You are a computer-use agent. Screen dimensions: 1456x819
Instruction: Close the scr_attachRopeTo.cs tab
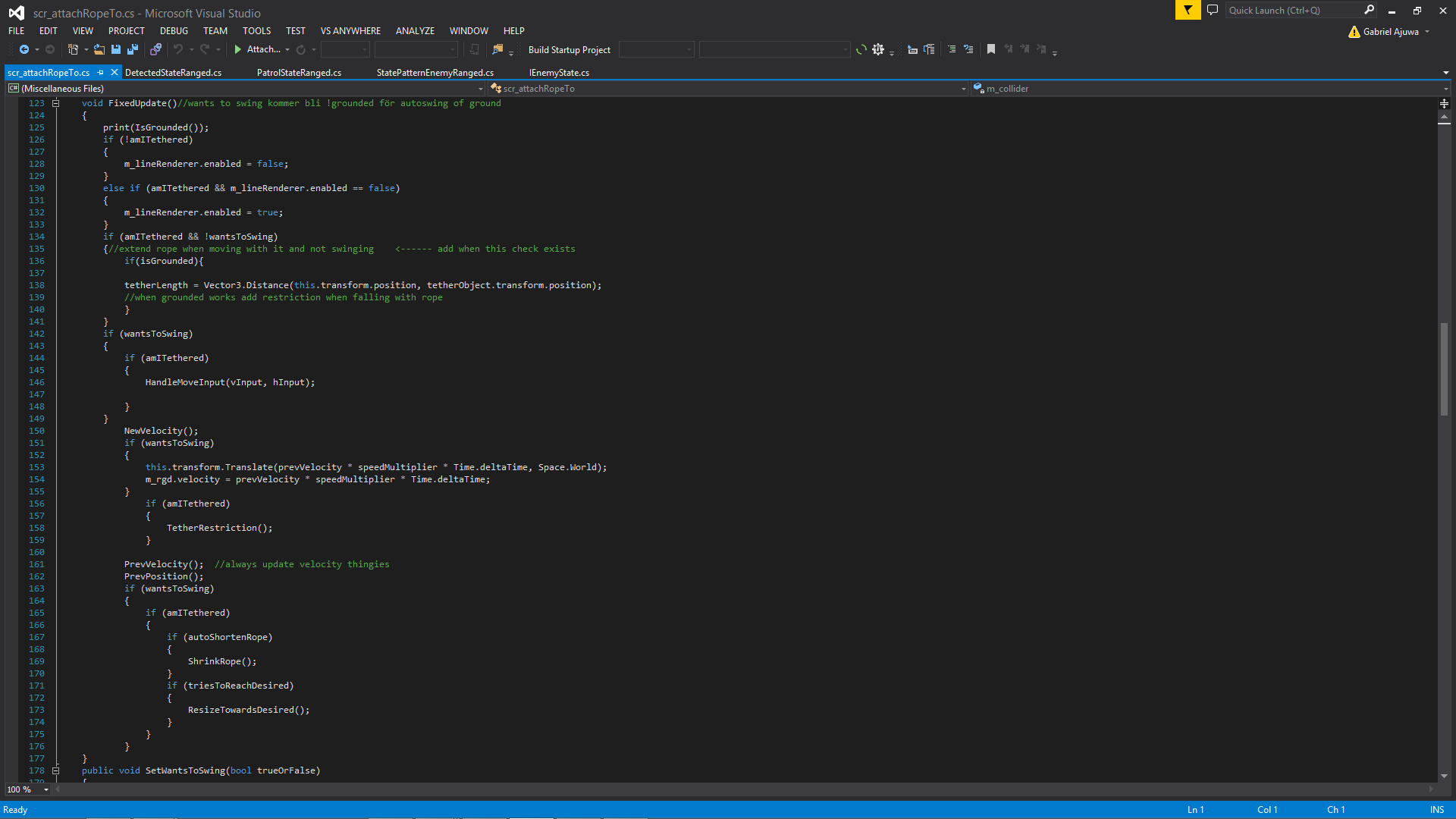click(115, 73)
